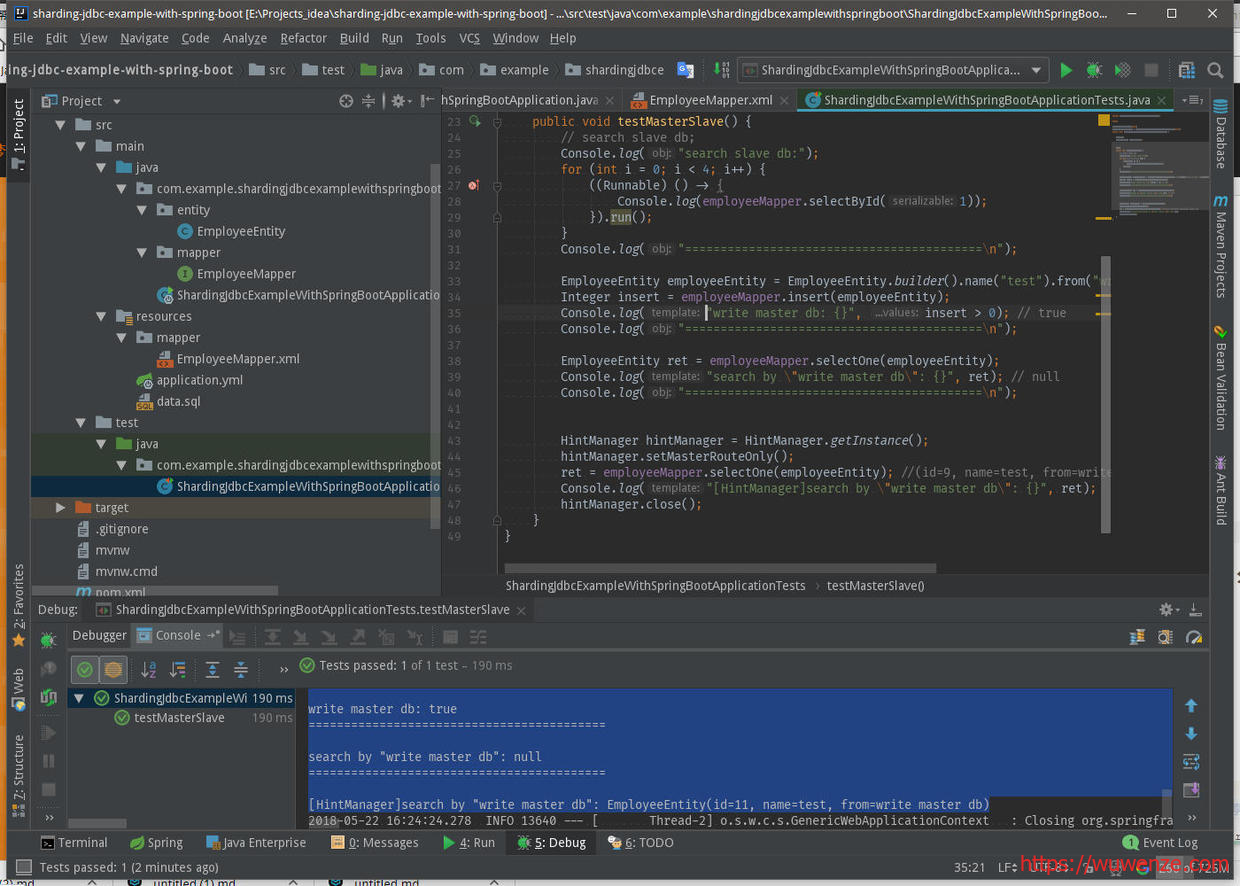Expand the target folder

pos(60,508)
